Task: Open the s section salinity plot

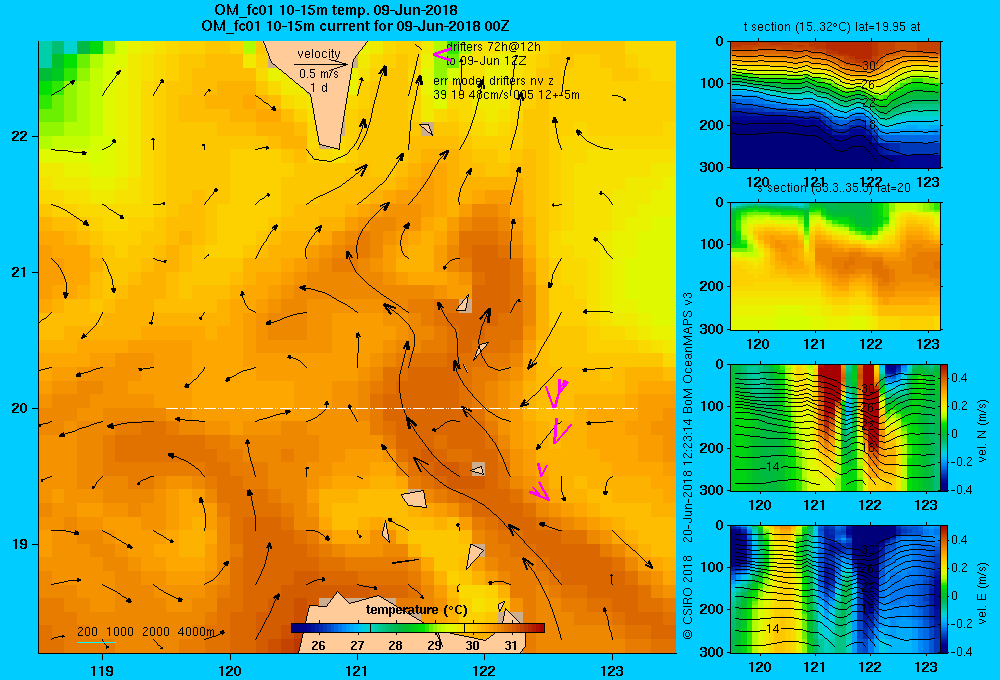Action: click(835, 266)
